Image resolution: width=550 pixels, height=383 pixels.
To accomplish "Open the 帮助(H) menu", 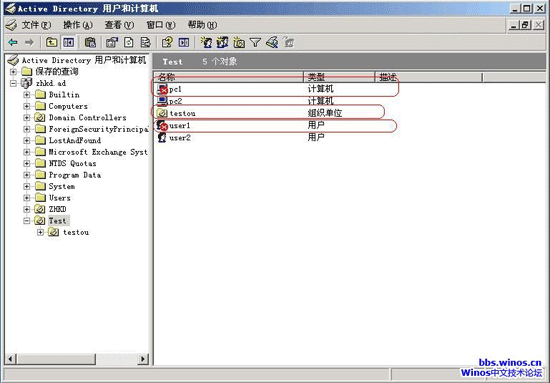I will pyautogui.click(x=202, y=25).
